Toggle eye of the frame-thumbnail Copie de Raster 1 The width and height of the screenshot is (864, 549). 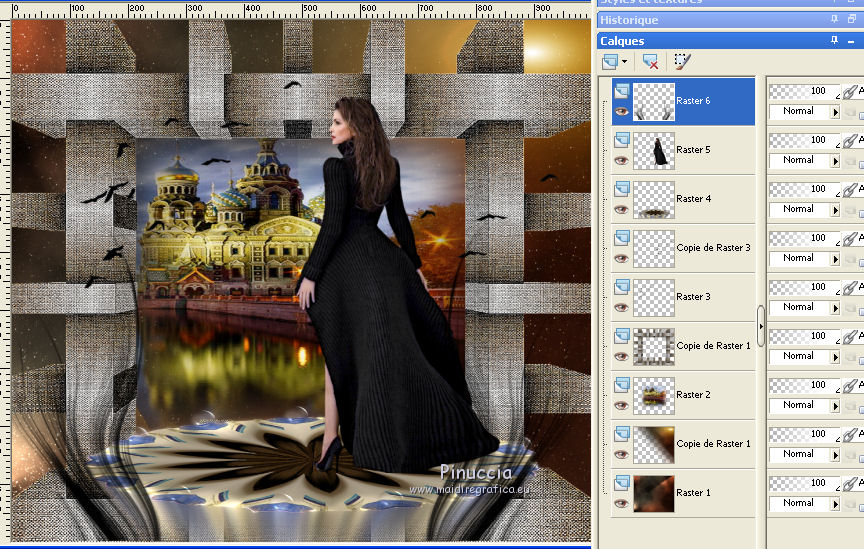pos(622,357)
